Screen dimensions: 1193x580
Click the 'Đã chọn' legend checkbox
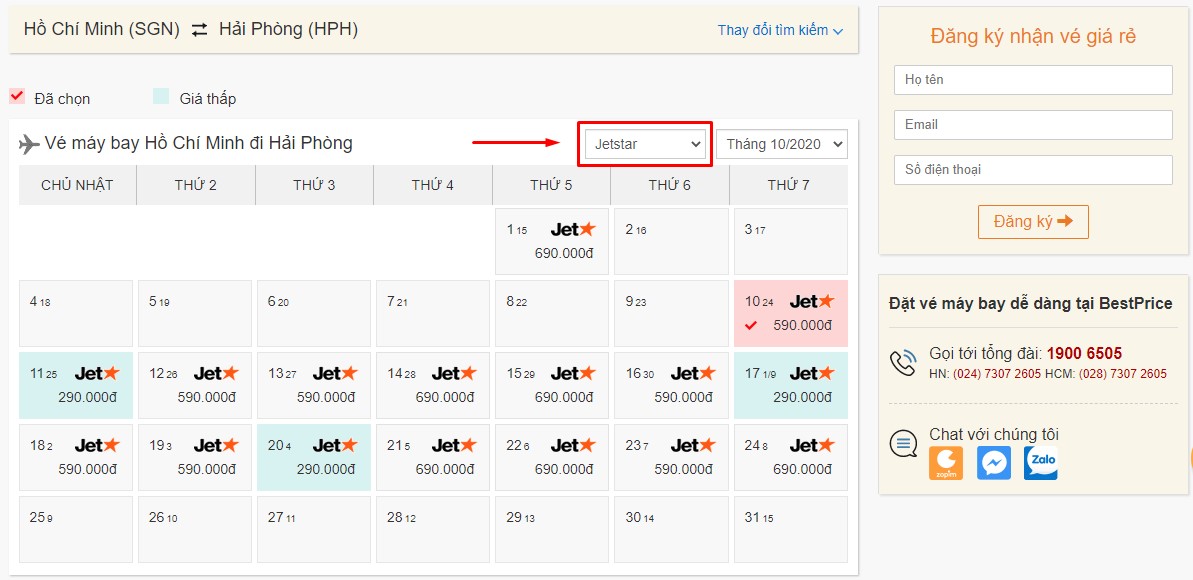(18, 97)
